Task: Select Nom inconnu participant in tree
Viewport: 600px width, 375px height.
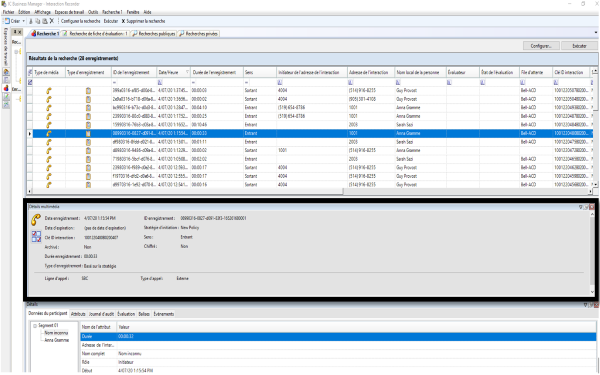Action: click(56, 333)
